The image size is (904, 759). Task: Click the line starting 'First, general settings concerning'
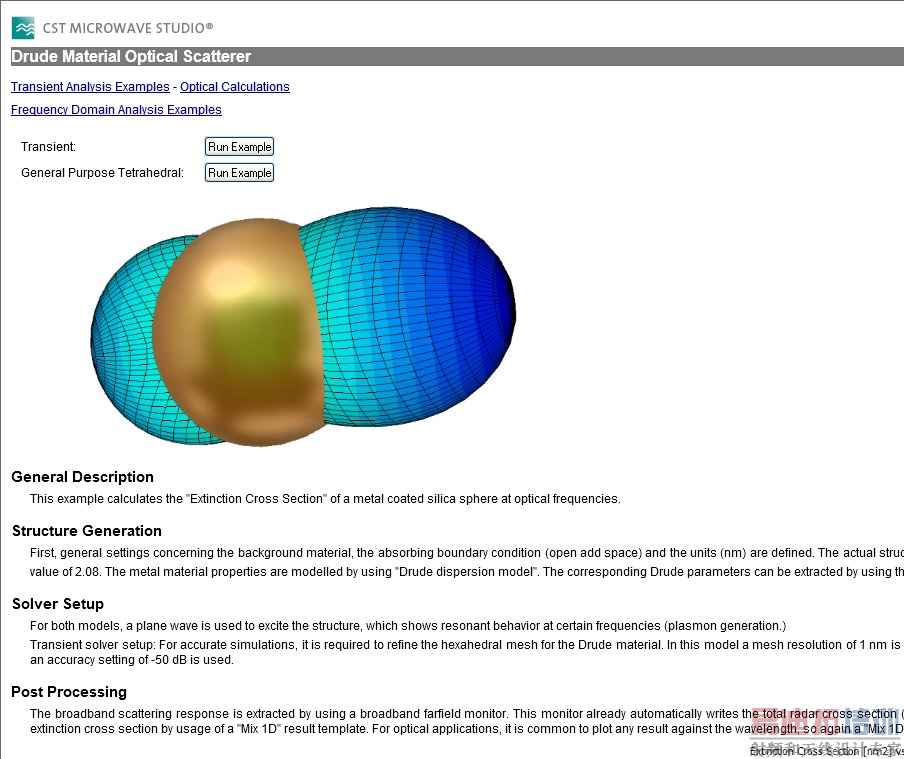[466, 553]
